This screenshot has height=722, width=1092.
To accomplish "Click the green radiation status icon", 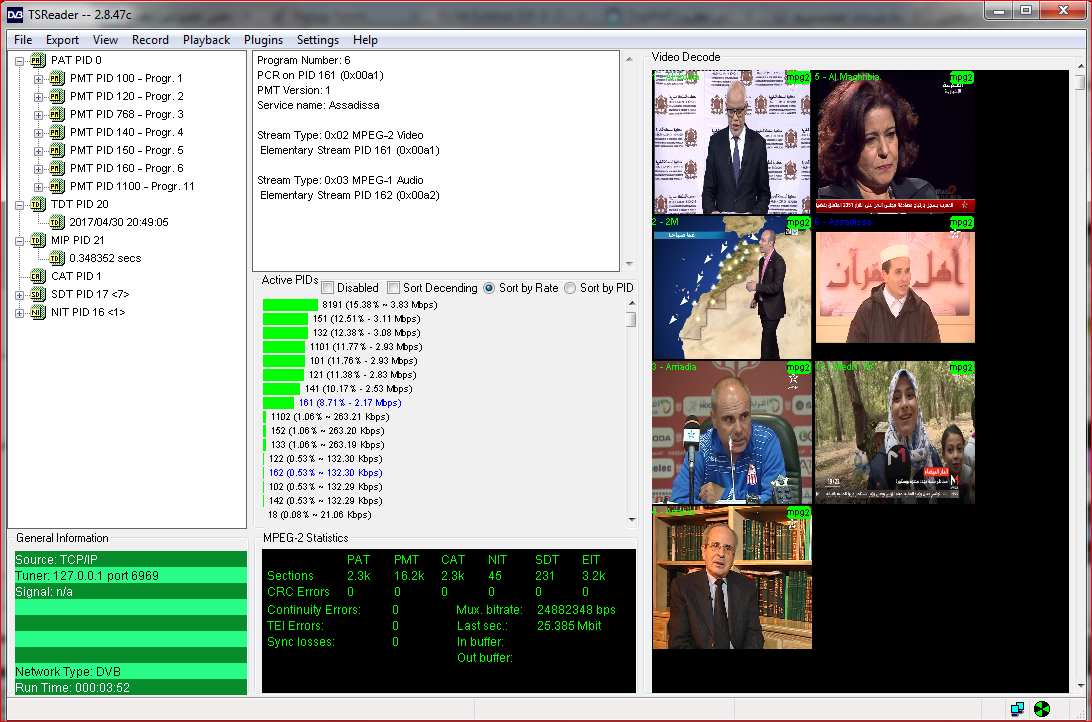I will pos(1042,708).
